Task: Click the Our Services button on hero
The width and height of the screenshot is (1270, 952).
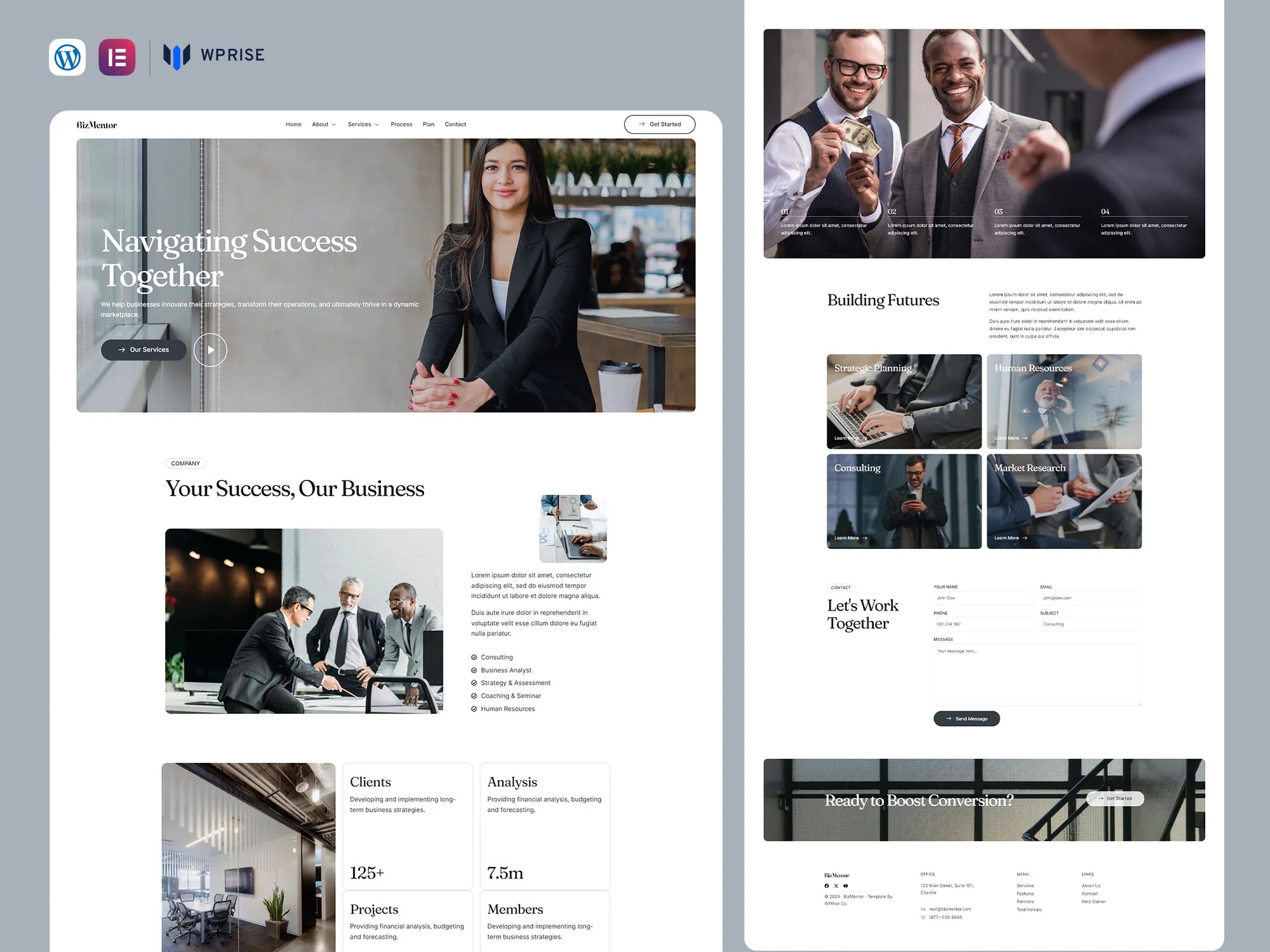Action: coord(144,350)
